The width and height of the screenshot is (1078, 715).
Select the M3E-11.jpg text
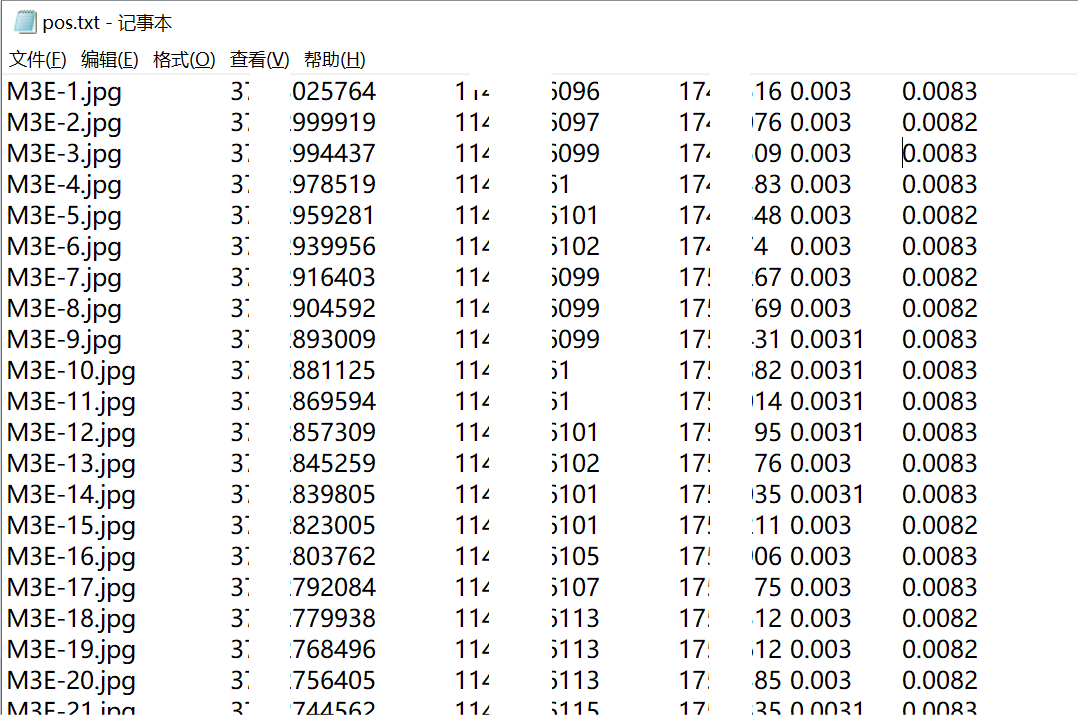[71, 402]
